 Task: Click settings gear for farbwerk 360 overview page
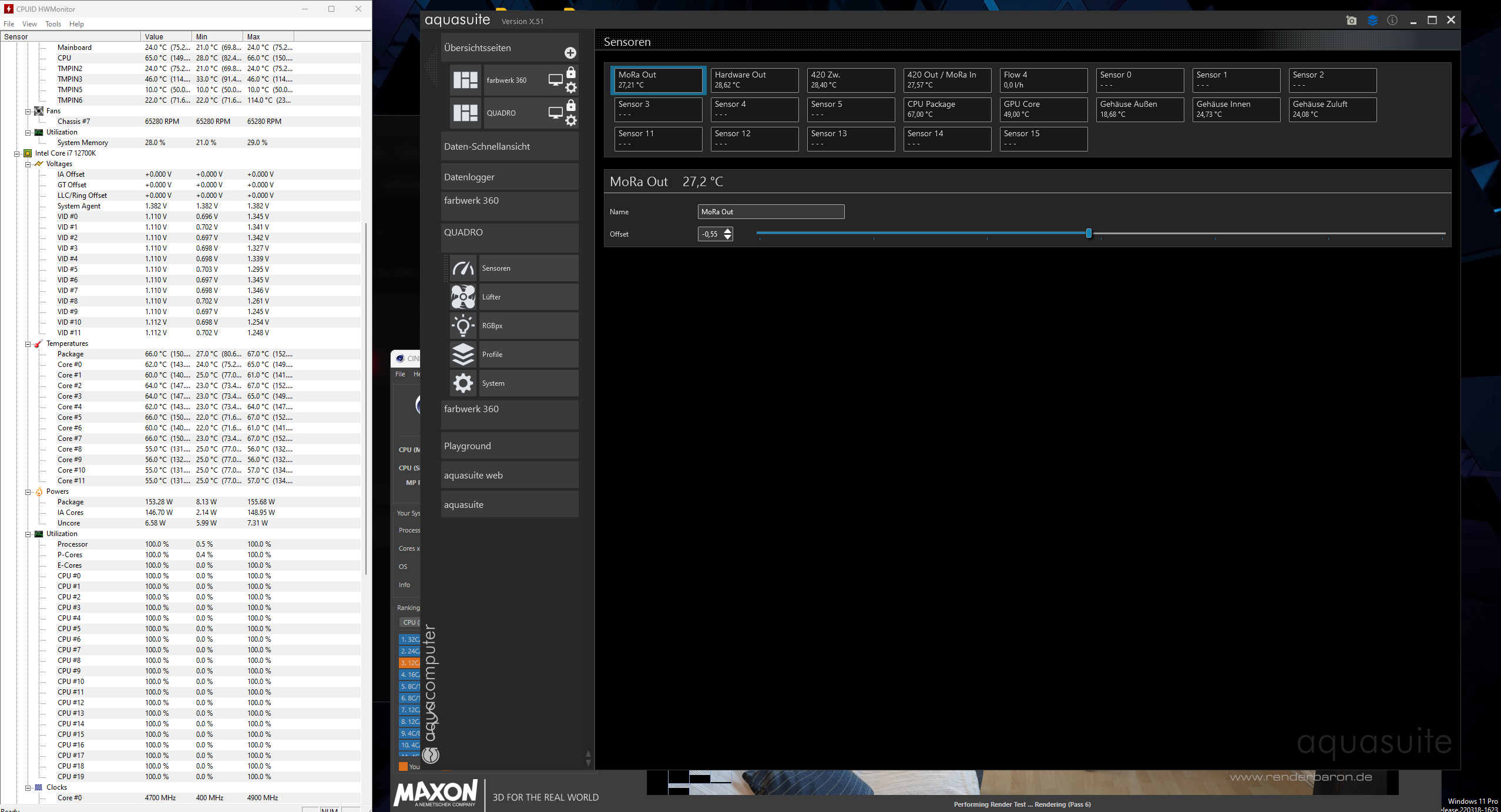(571, 88)
